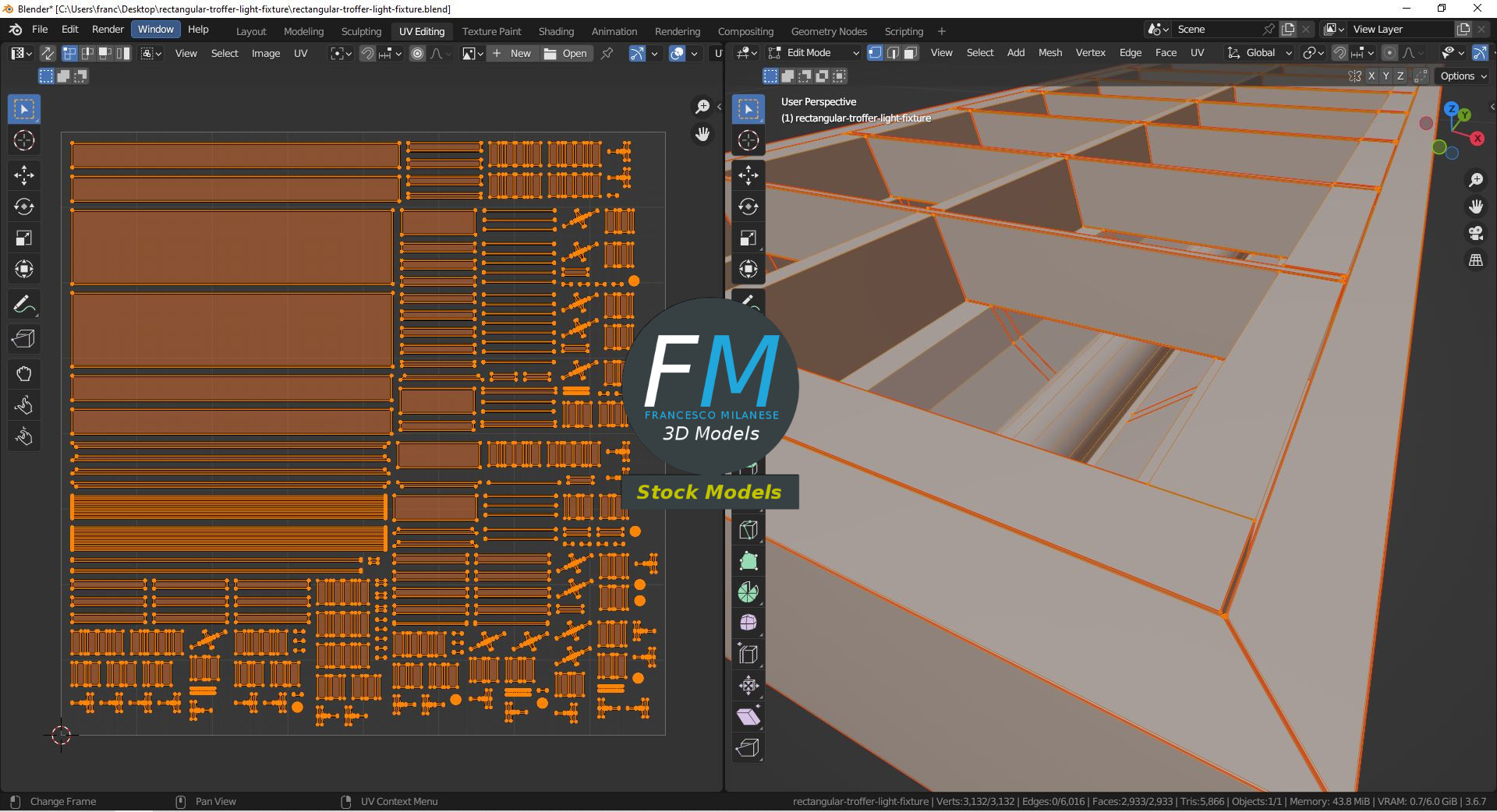This screenshot has height=812, width=1497.
Task: Click the UV editor pan hand gizmo
Action: [x=702, y=134]
